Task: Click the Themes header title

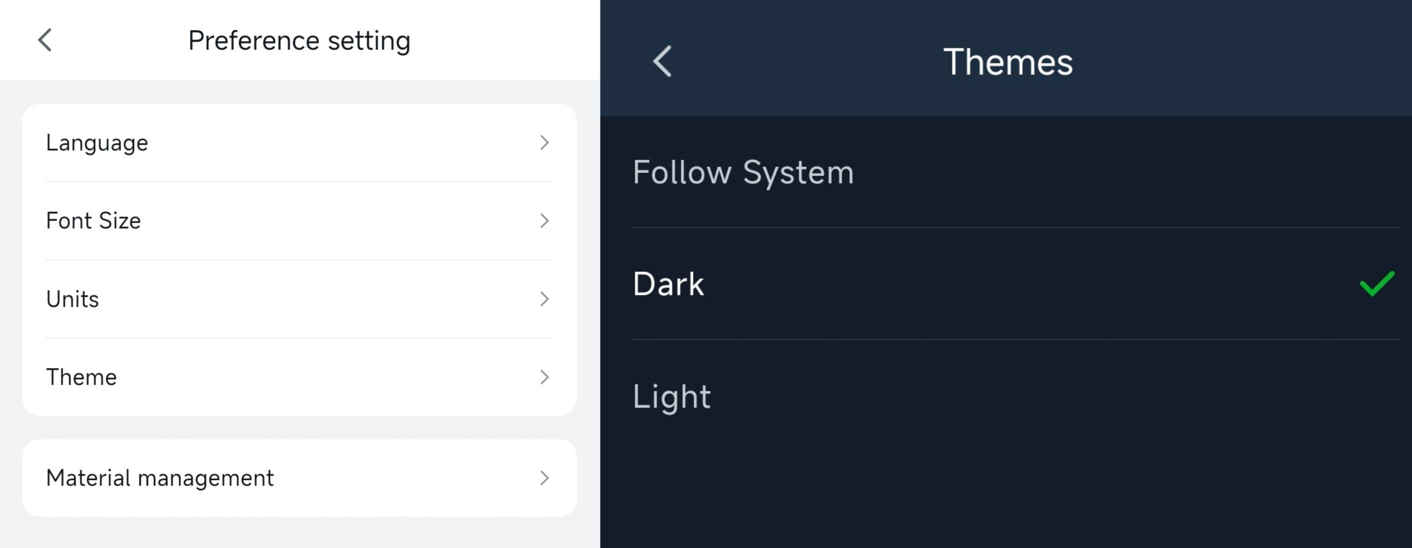Action: coord(1007,62)
